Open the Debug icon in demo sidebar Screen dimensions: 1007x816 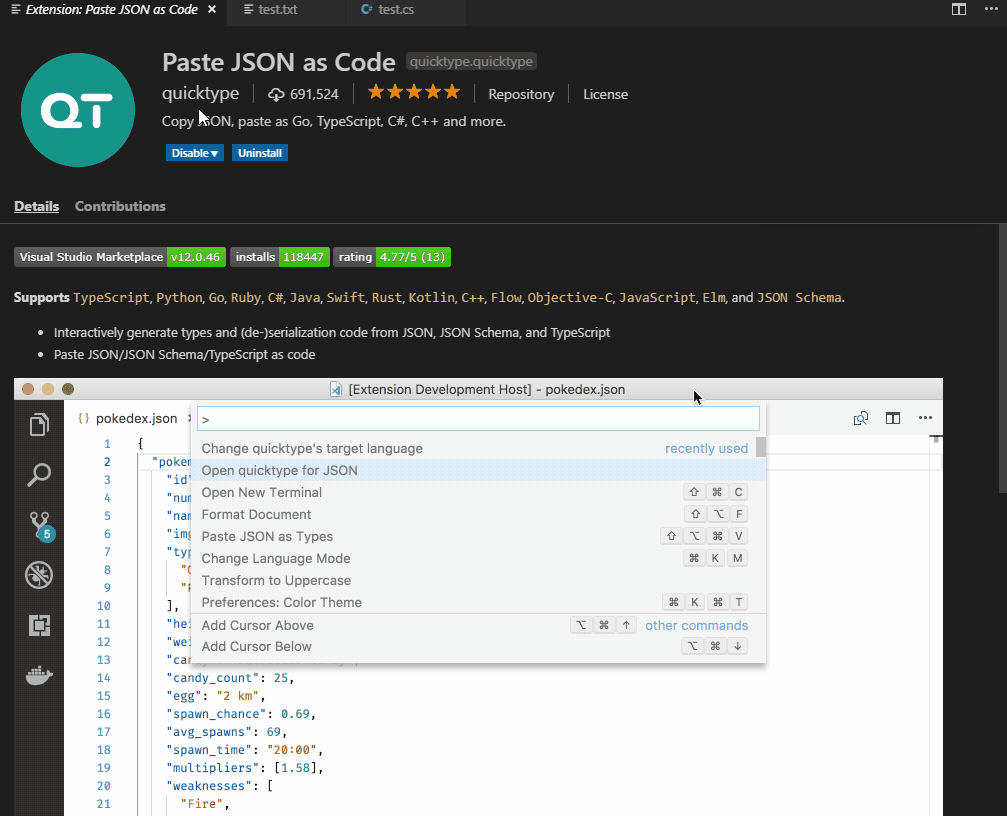point(39,575)
